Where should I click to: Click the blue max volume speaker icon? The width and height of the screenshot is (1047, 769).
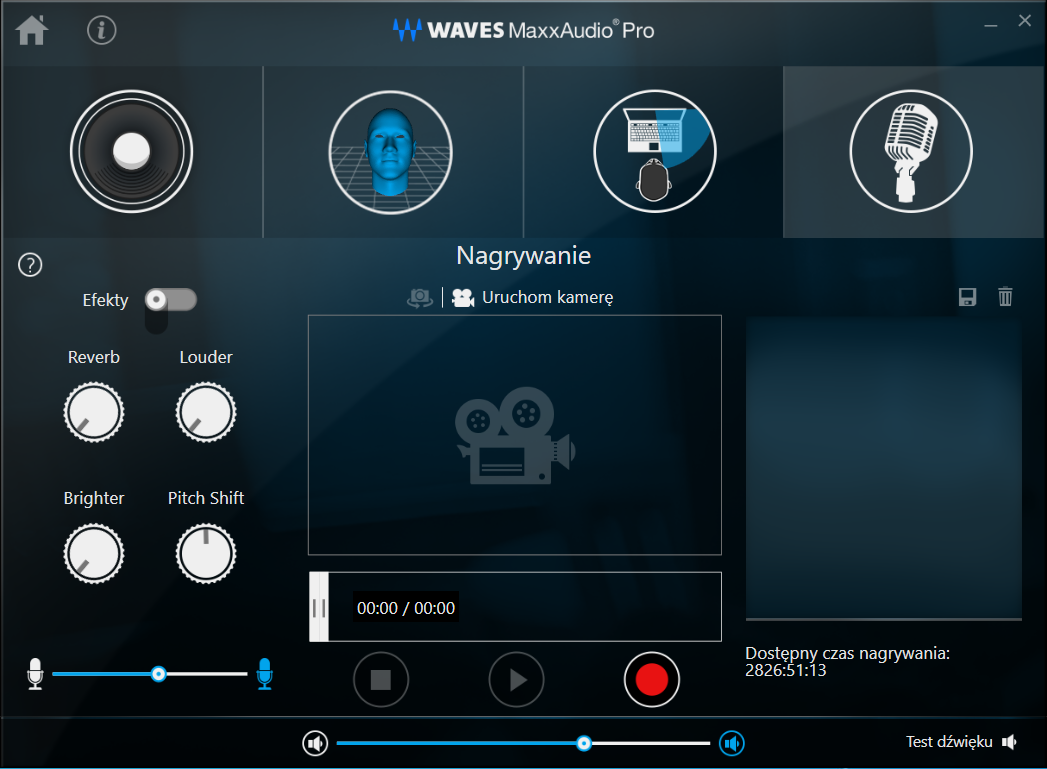732,743
